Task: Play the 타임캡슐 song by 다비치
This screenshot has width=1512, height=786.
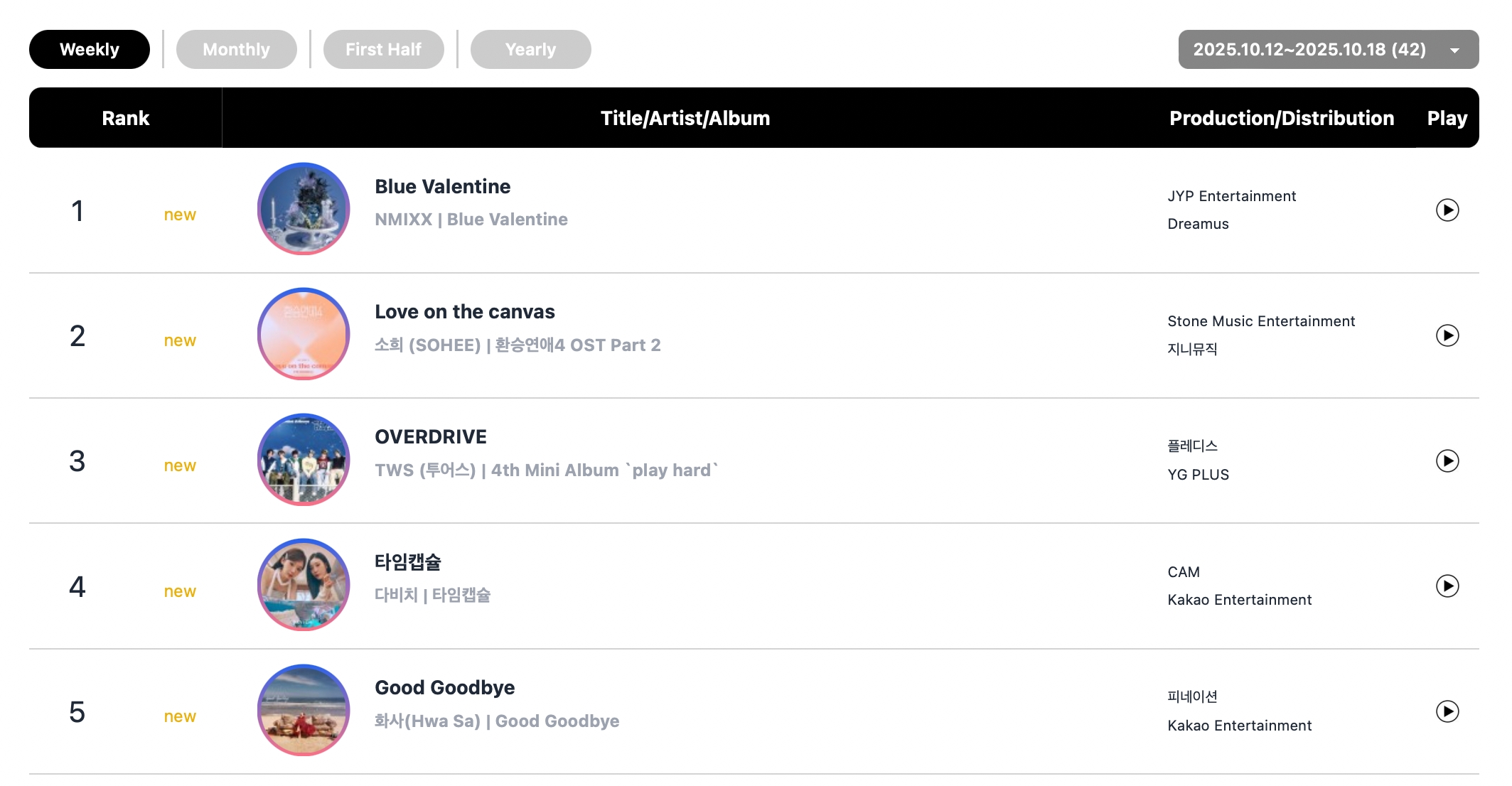Action: coord(1447,586)
